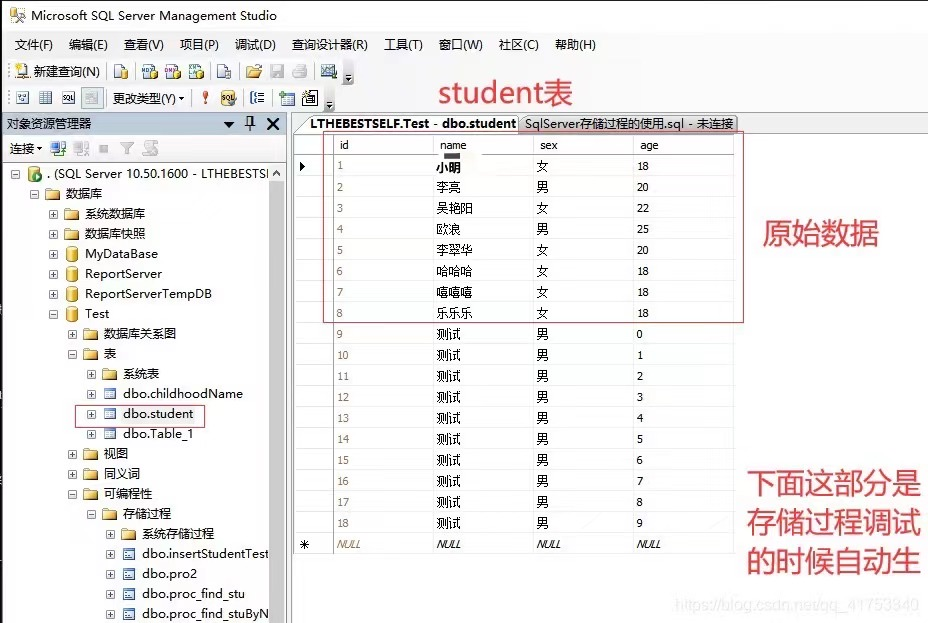Click the Add New Derived Table icon
Image resolution: width=928 pixels, height=623 pixels.
pyautogui.click(x=310, y=98)
